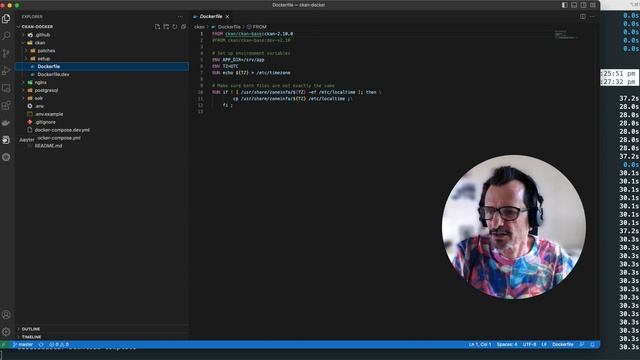Open the Manage gear icon
The height and width of the screenshot is (360, 640).
coord(6,332)
